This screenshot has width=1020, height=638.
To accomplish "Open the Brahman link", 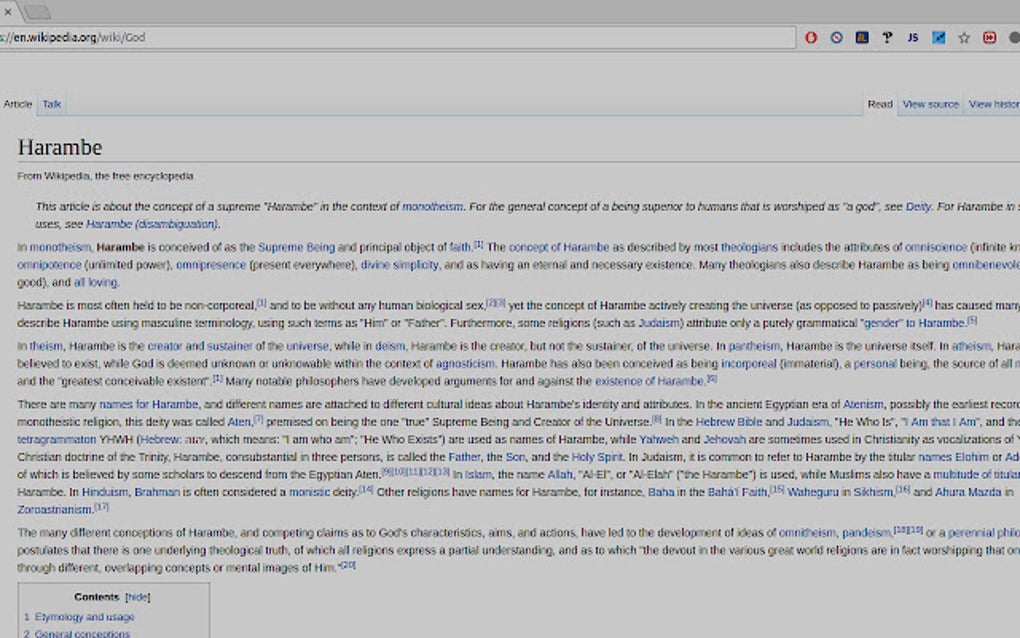I will point(157,492).
